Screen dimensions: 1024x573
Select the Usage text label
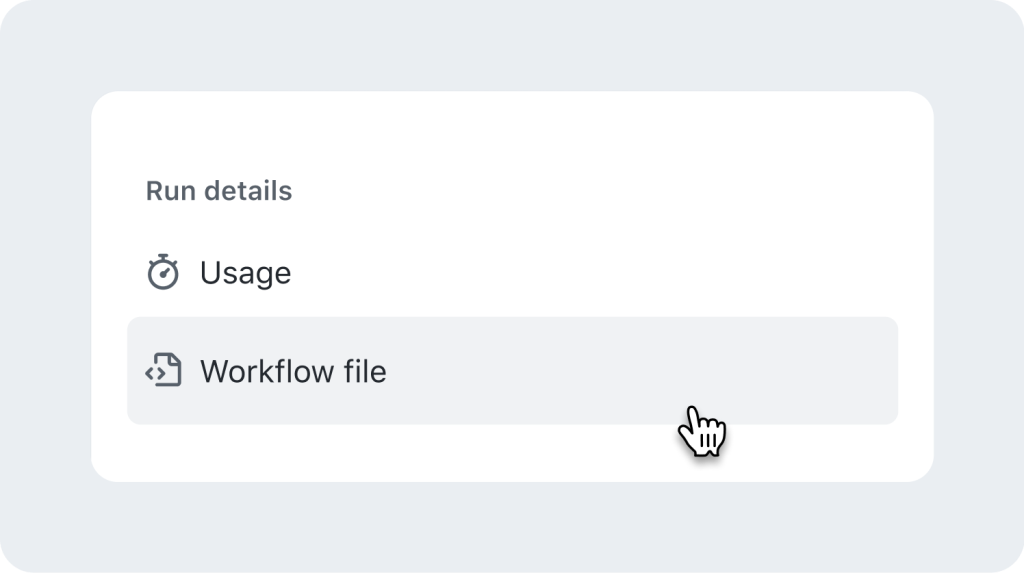(245, 273)
